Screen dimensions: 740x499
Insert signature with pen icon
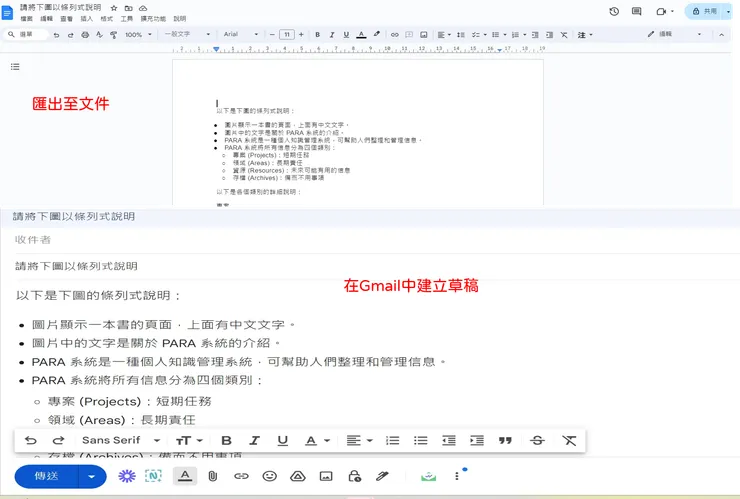click(x=382, y=476)
